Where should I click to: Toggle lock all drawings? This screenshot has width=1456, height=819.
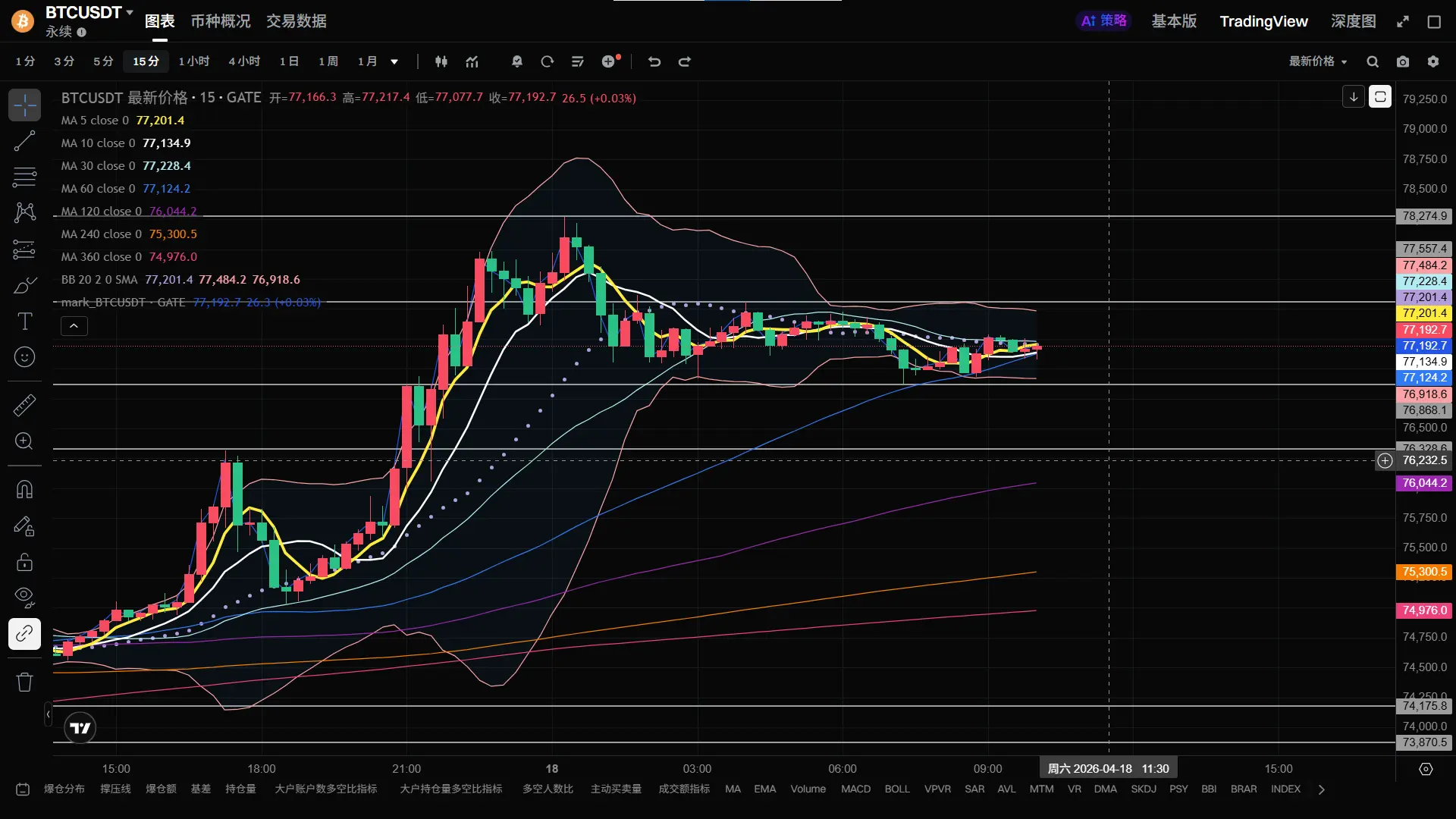[x=24, y=562]
